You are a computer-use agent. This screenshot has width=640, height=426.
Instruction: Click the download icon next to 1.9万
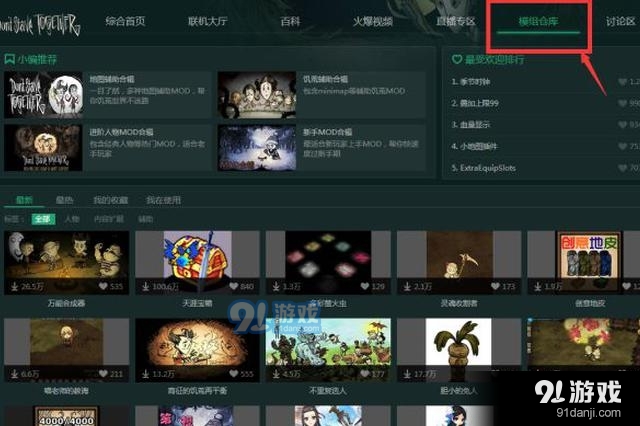[538, 287]
